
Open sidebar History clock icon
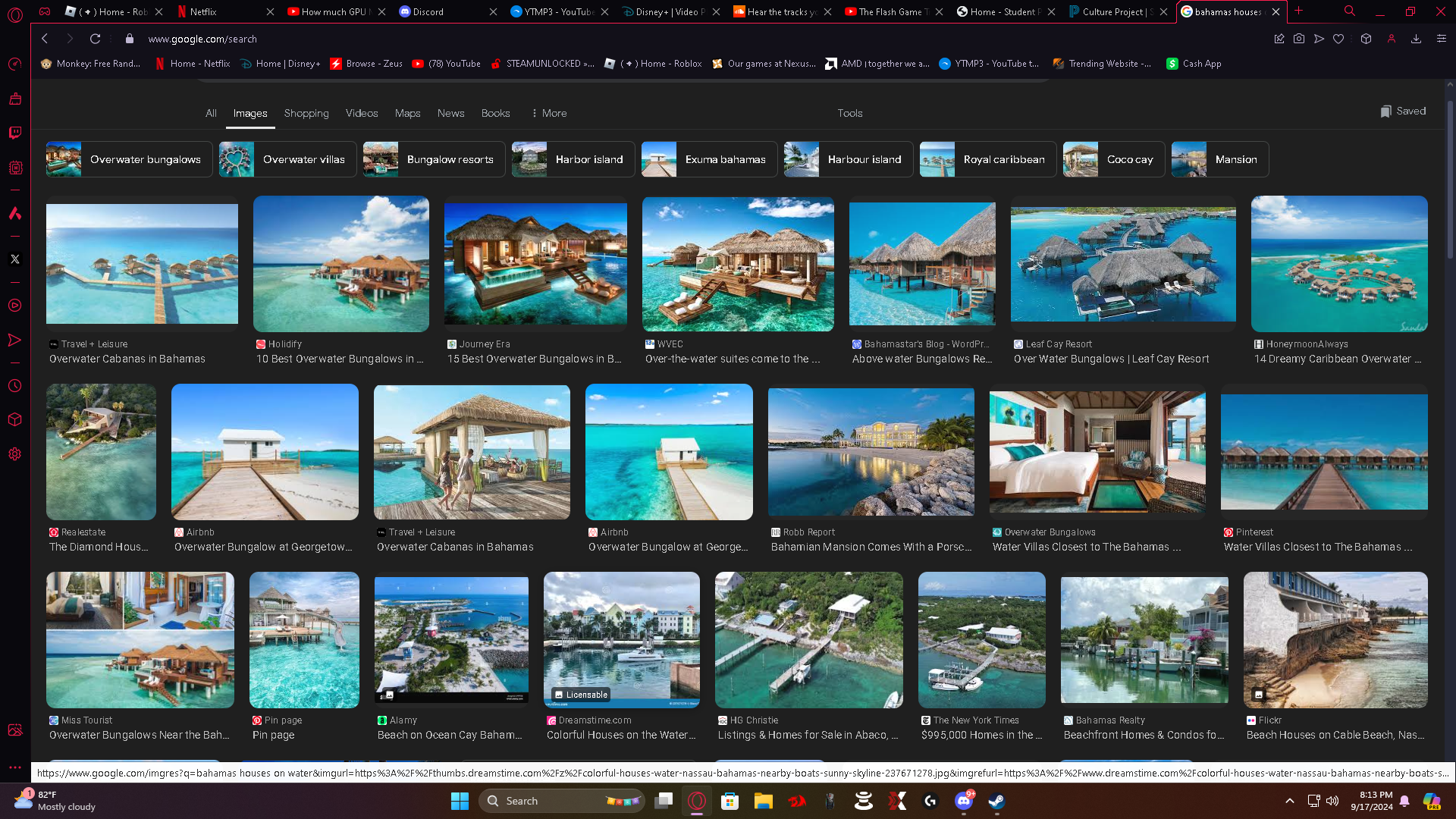[14, 386]
